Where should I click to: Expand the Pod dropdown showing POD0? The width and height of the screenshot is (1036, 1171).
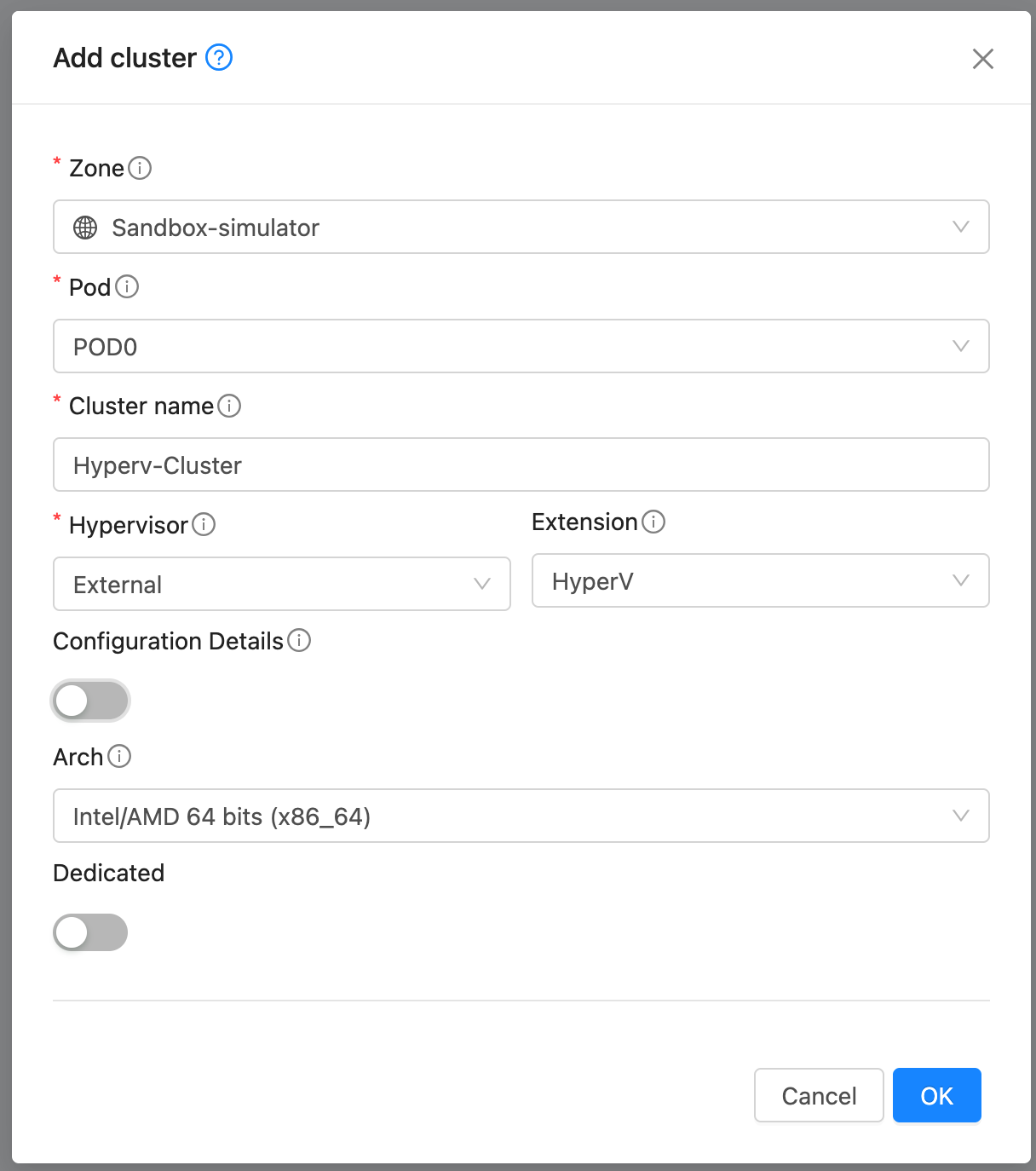pyautogui.click(x=521, y=346)
